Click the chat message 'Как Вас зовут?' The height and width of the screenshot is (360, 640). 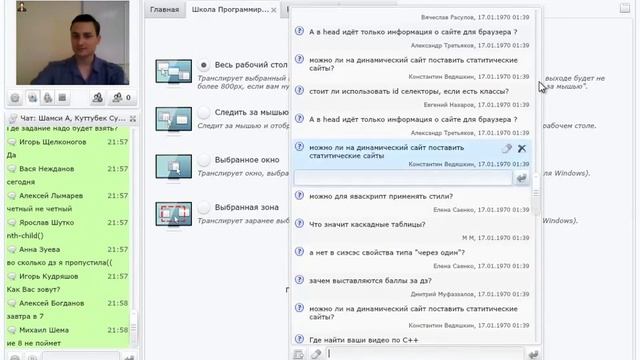coord(33,290)
